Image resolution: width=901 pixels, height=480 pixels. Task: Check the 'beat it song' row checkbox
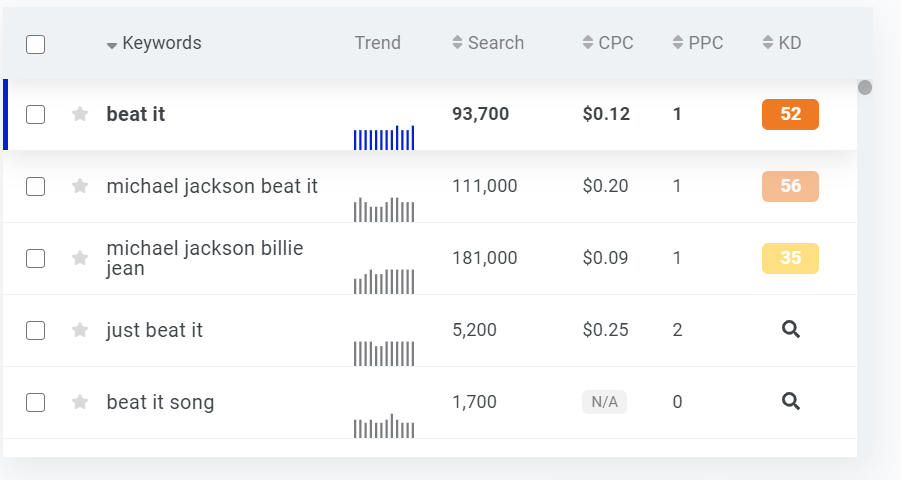35,402
